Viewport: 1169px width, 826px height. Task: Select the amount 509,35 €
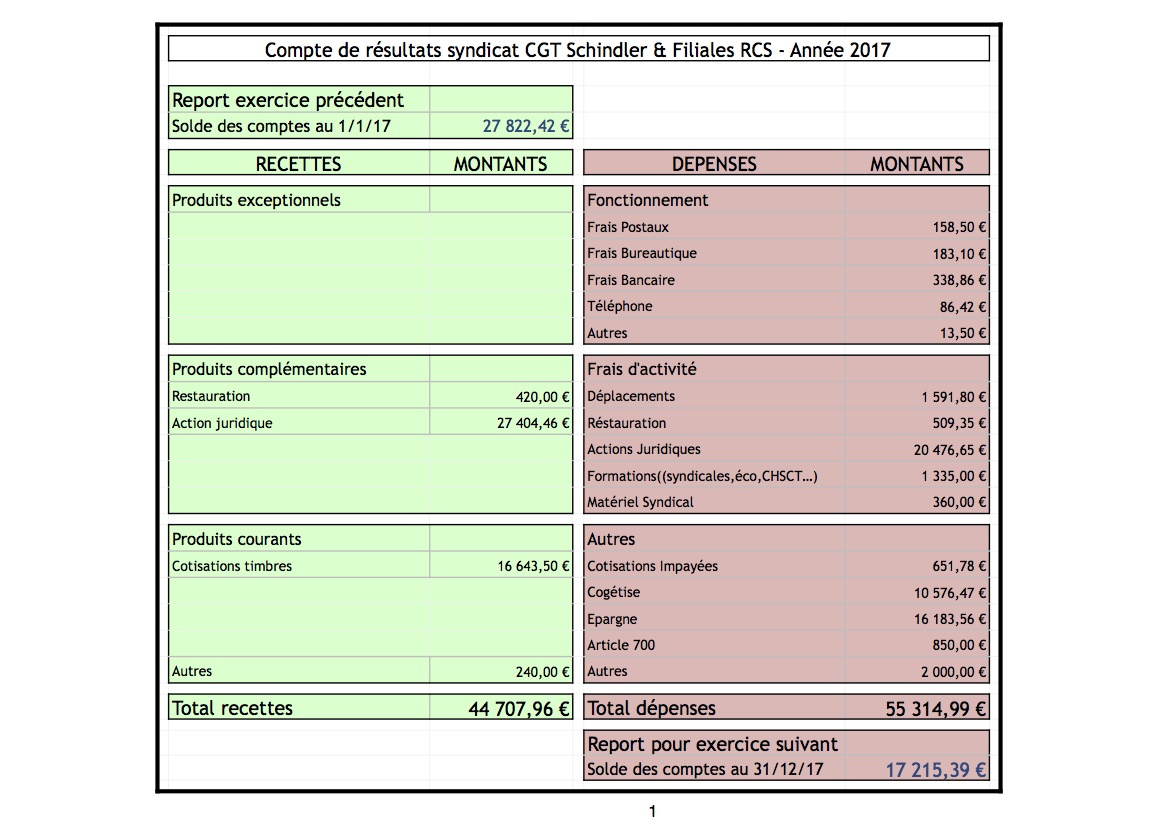click(x=959, y=423)
